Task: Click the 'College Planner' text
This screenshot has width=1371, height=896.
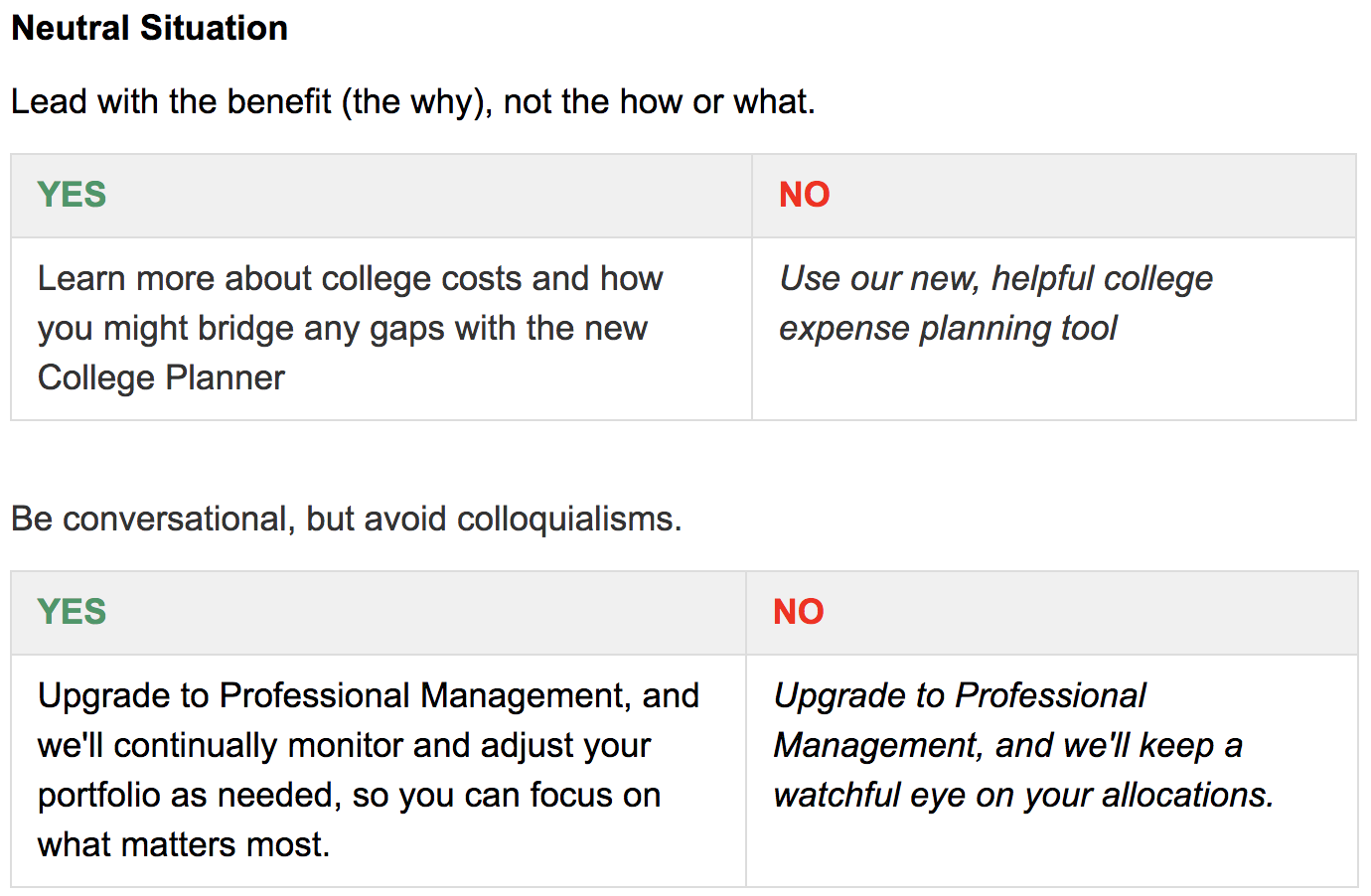Action: coord(161,378)
